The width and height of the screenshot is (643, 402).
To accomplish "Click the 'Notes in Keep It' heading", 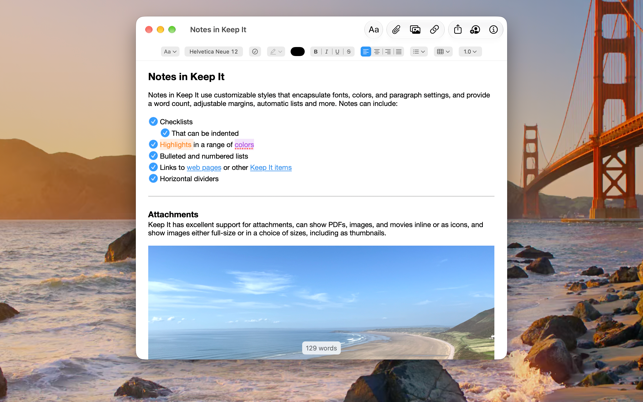I will [186, 77].
